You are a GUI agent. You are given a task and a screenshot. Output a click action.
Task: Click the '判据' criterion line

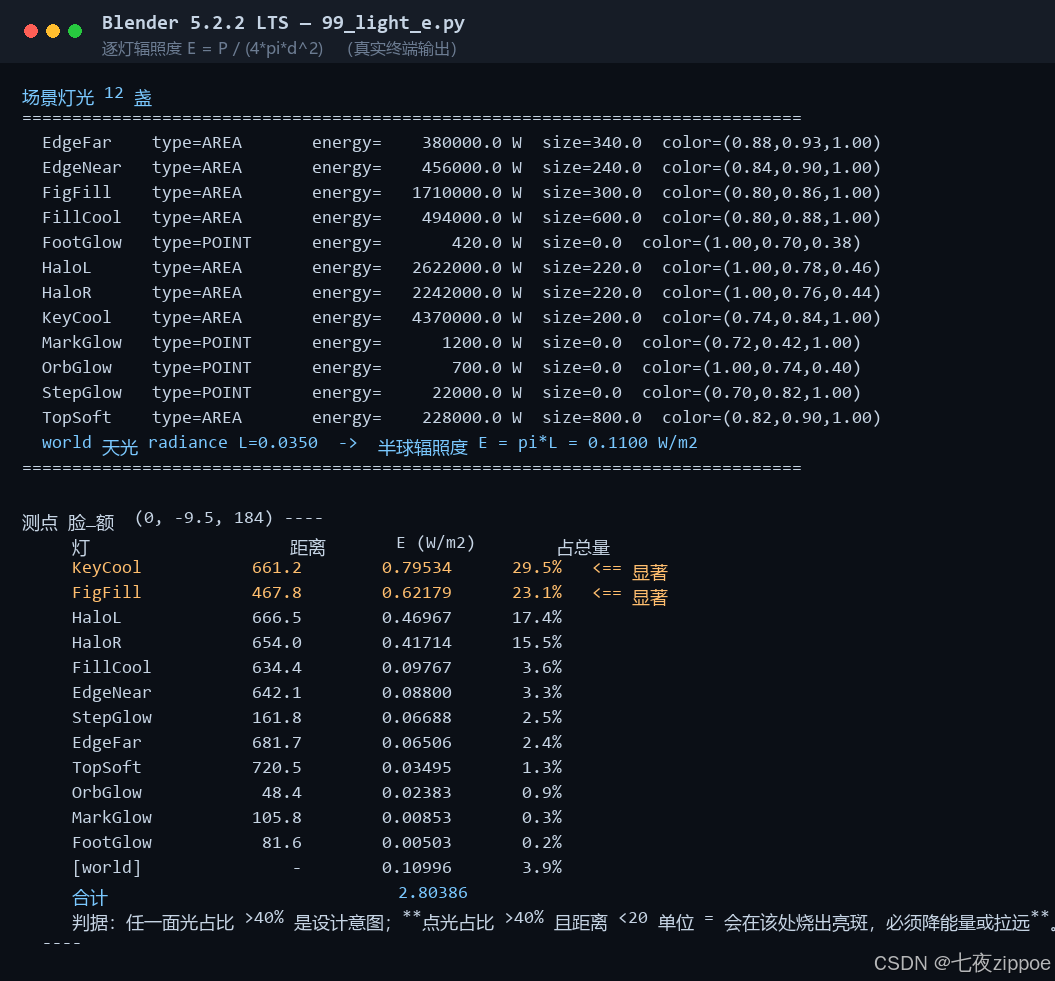[x=562, y=920]
